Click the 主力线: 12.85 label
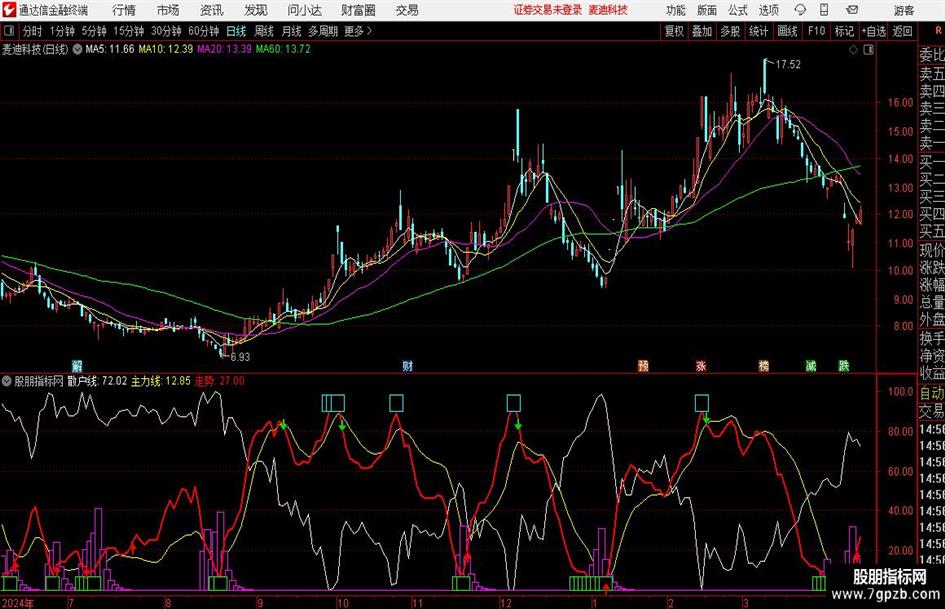 tap(161, 381)
